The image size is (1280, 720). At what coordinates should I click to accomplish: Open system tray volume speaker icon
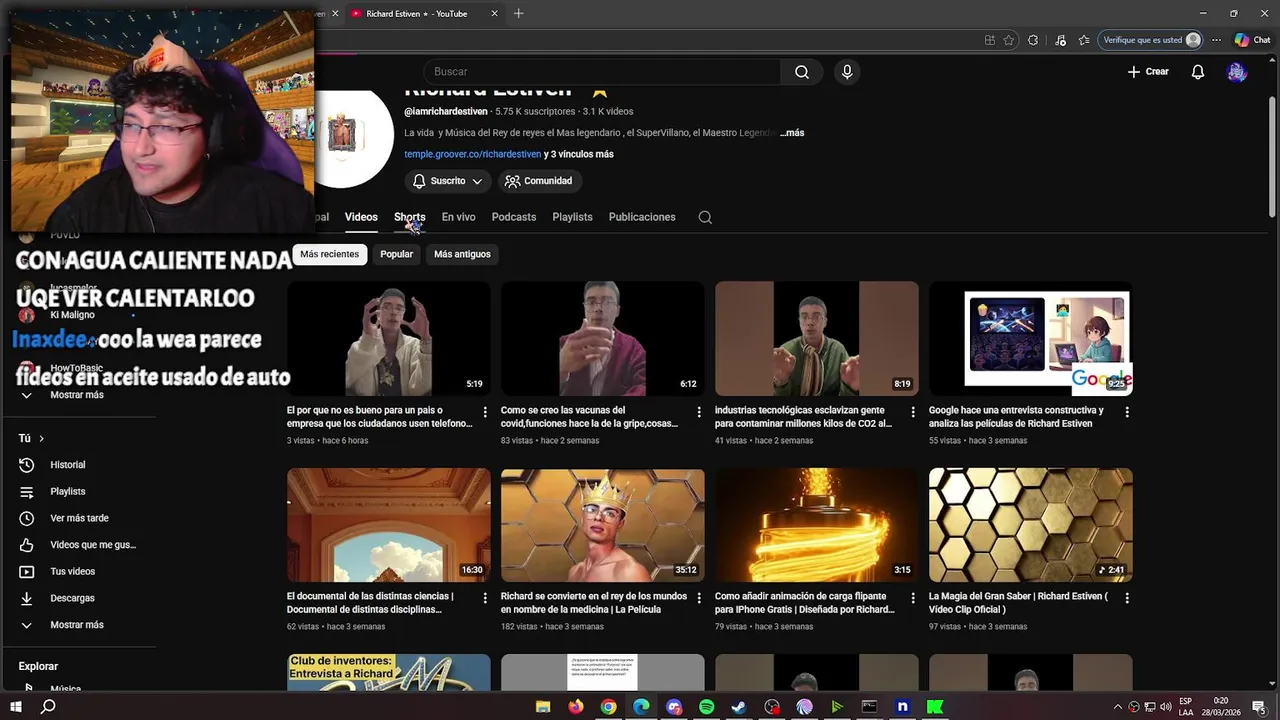(1165, 707)
